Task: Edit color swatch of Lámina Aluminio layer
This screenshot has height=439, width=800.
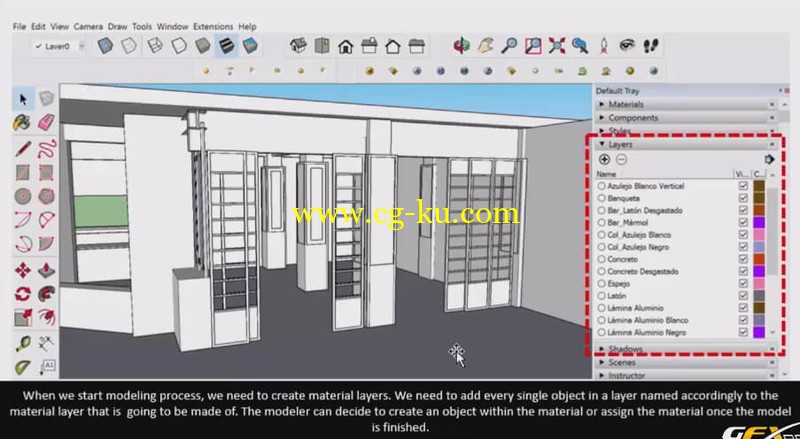Action: (x=759, y=308)
